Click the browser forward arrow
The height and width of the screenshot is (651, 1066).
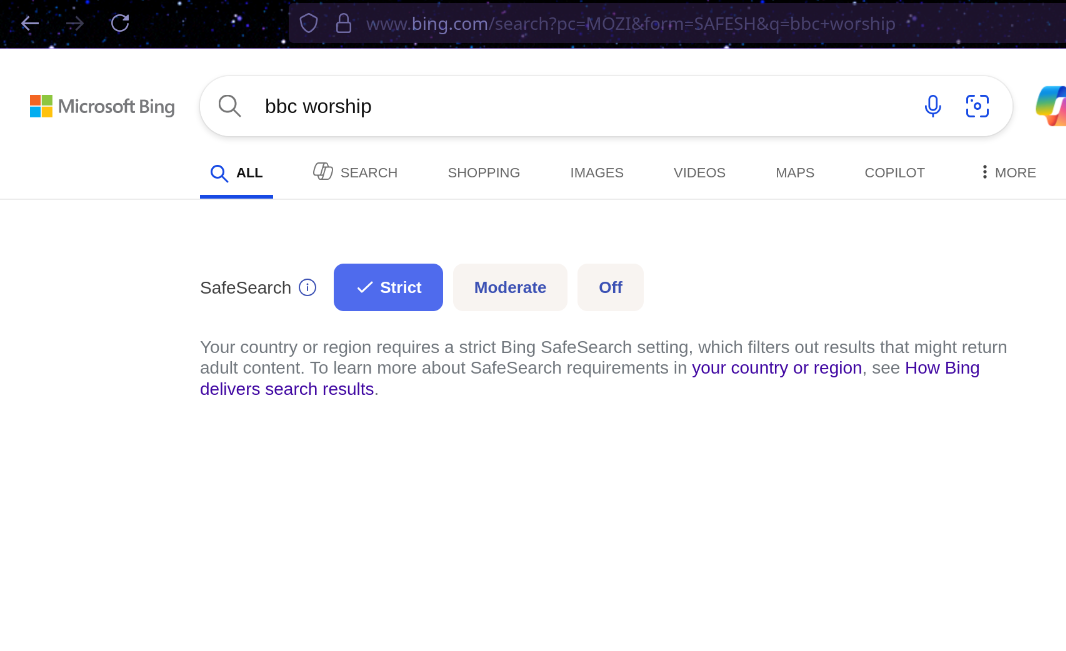point(75,24)
